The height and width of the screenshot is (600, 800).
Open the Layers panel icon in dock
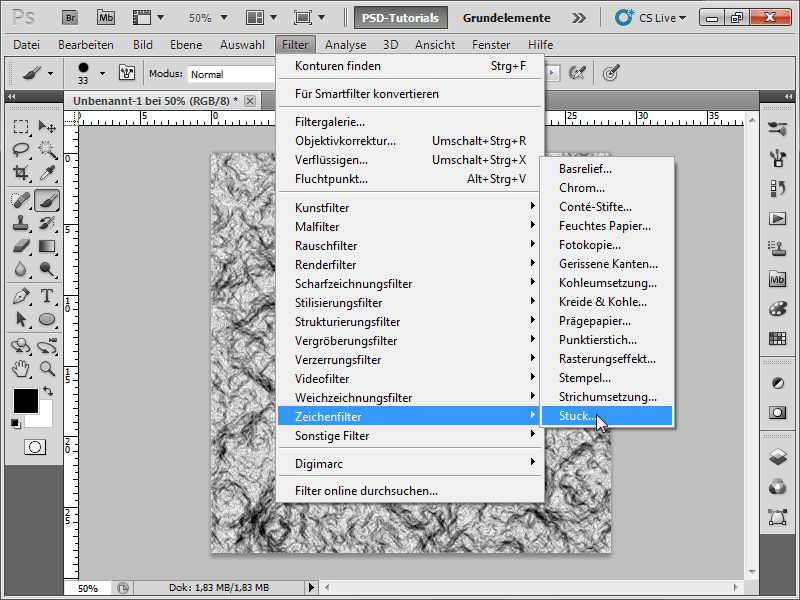(x=778, y=457)
